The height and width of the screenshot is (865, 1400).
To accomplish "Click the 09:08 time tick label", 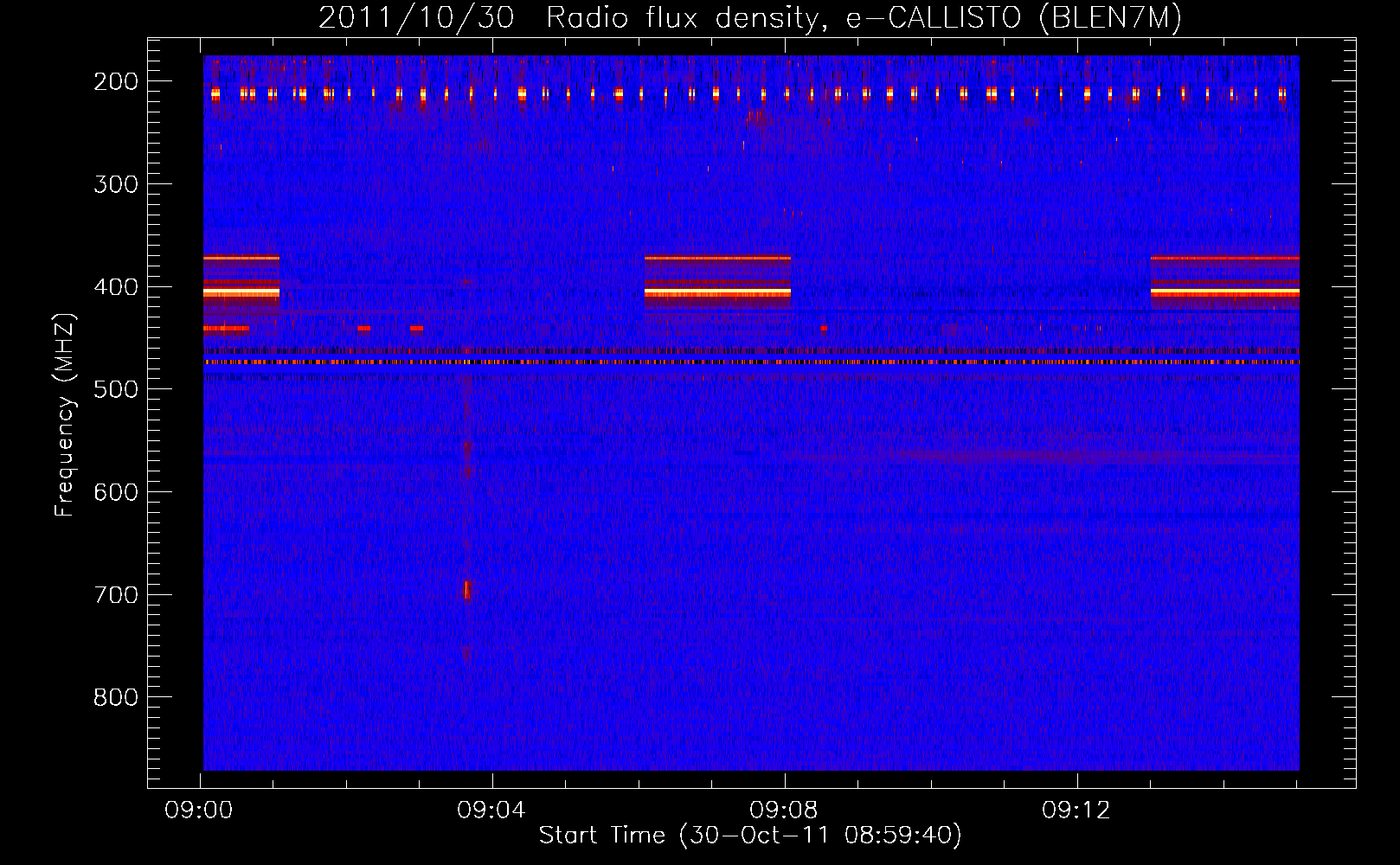I will (784, 811).
